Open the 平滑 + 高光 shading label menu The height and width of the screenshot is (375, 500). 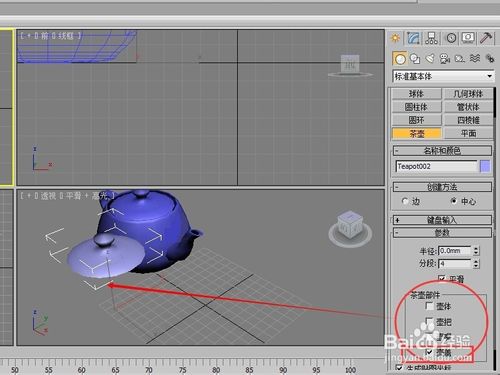86,196
